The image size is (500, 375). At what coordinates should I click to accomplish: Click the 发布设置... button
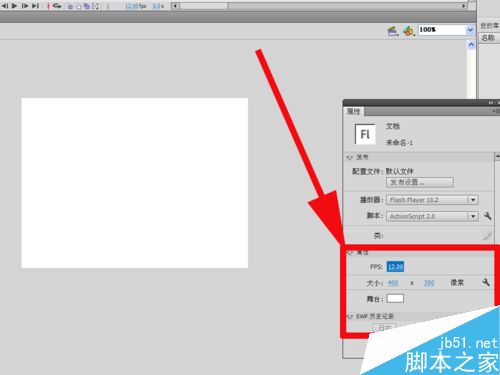[420, 182]
